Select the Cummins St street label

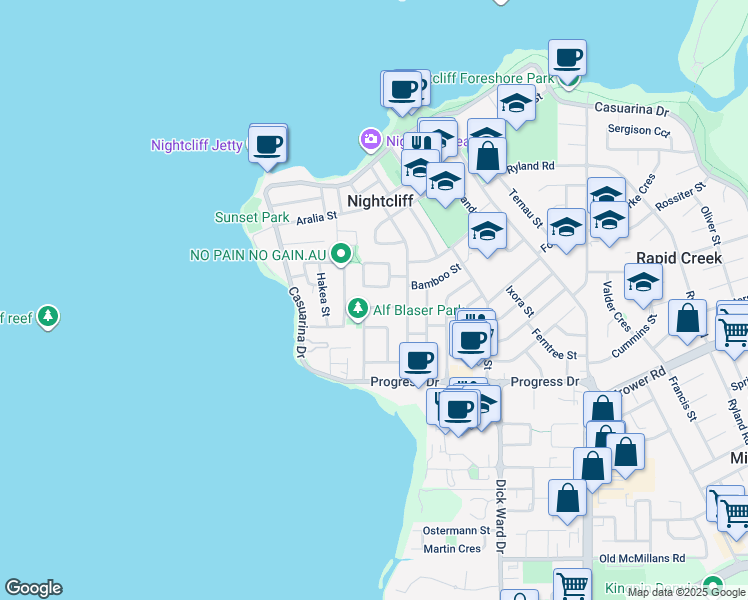(x=634, y=336)
